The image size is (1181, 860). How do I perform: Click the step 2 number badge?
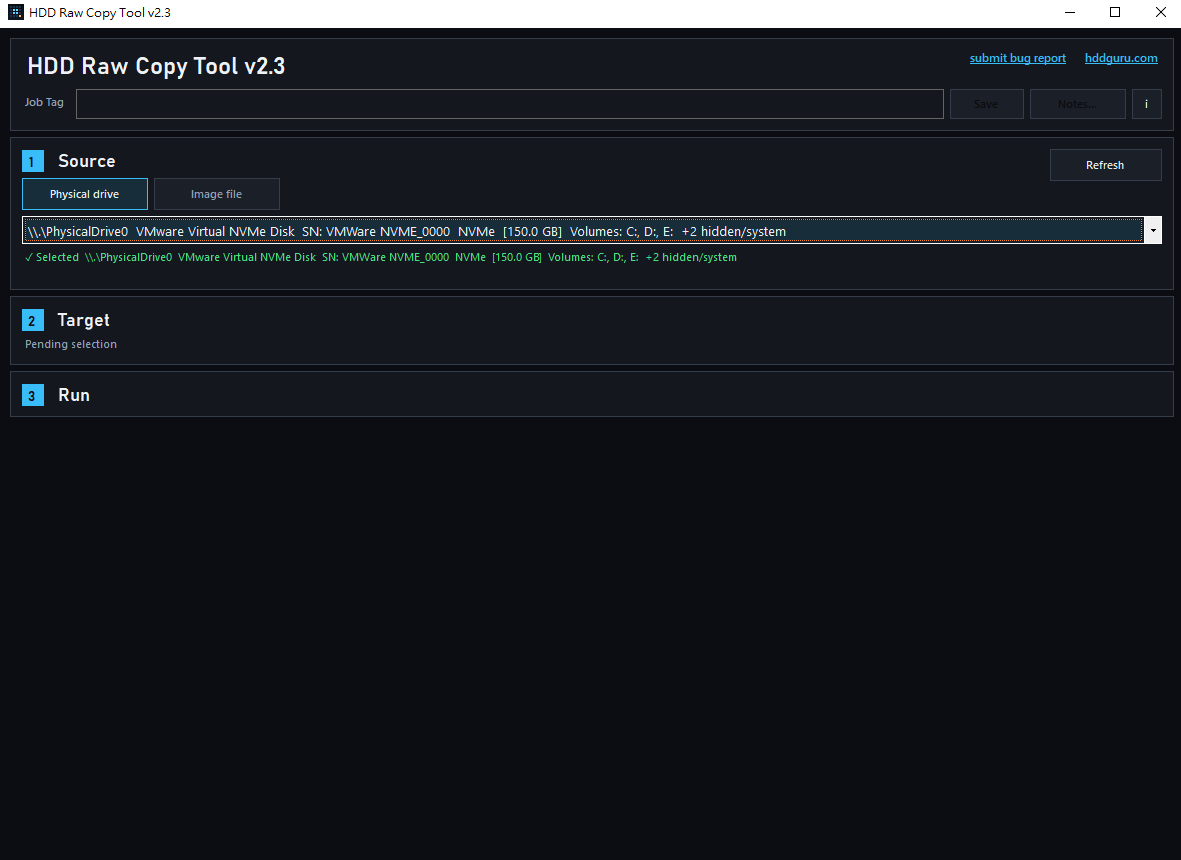(33, 321)
